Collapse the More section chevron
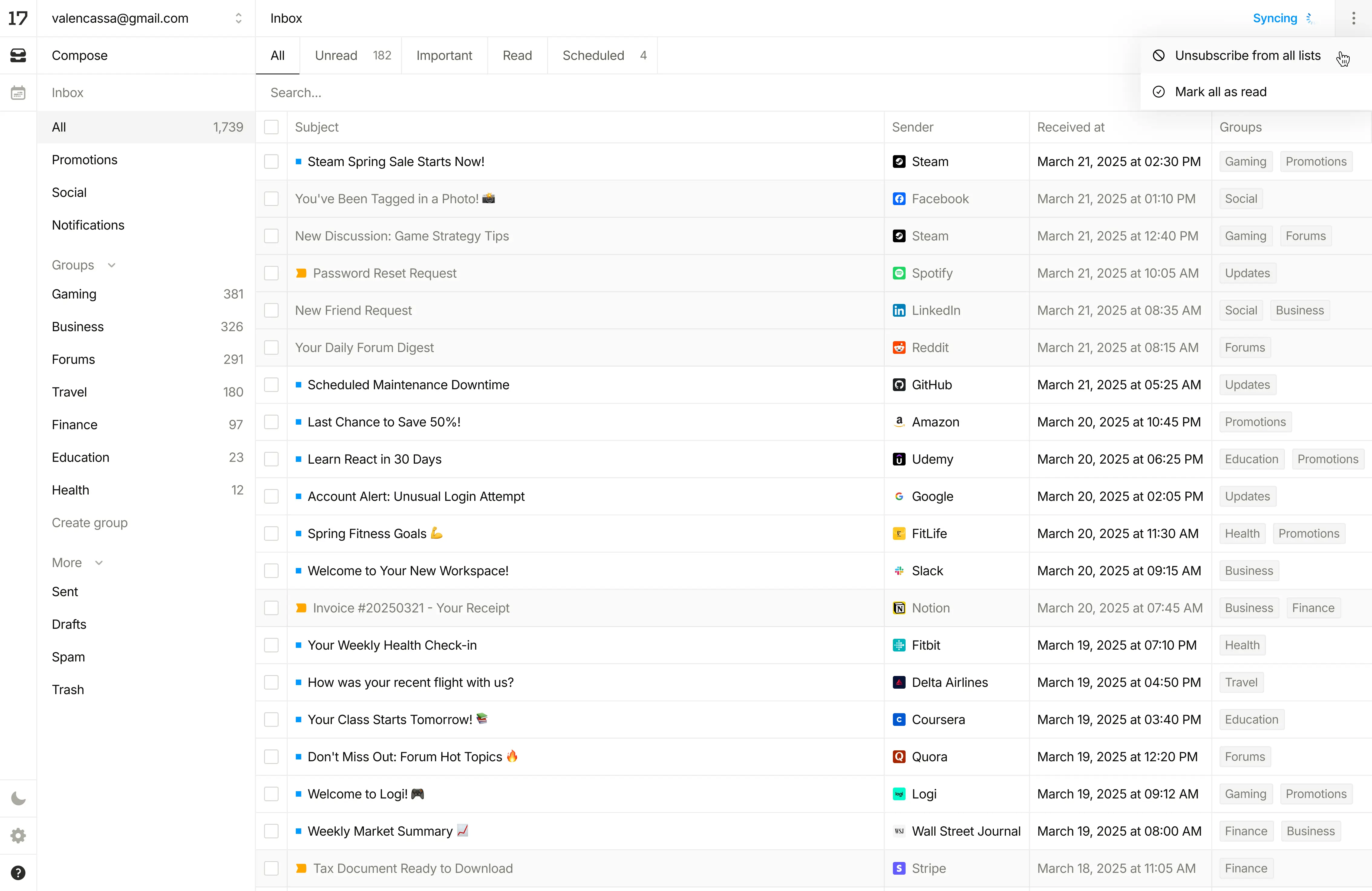 pos(99,563)
